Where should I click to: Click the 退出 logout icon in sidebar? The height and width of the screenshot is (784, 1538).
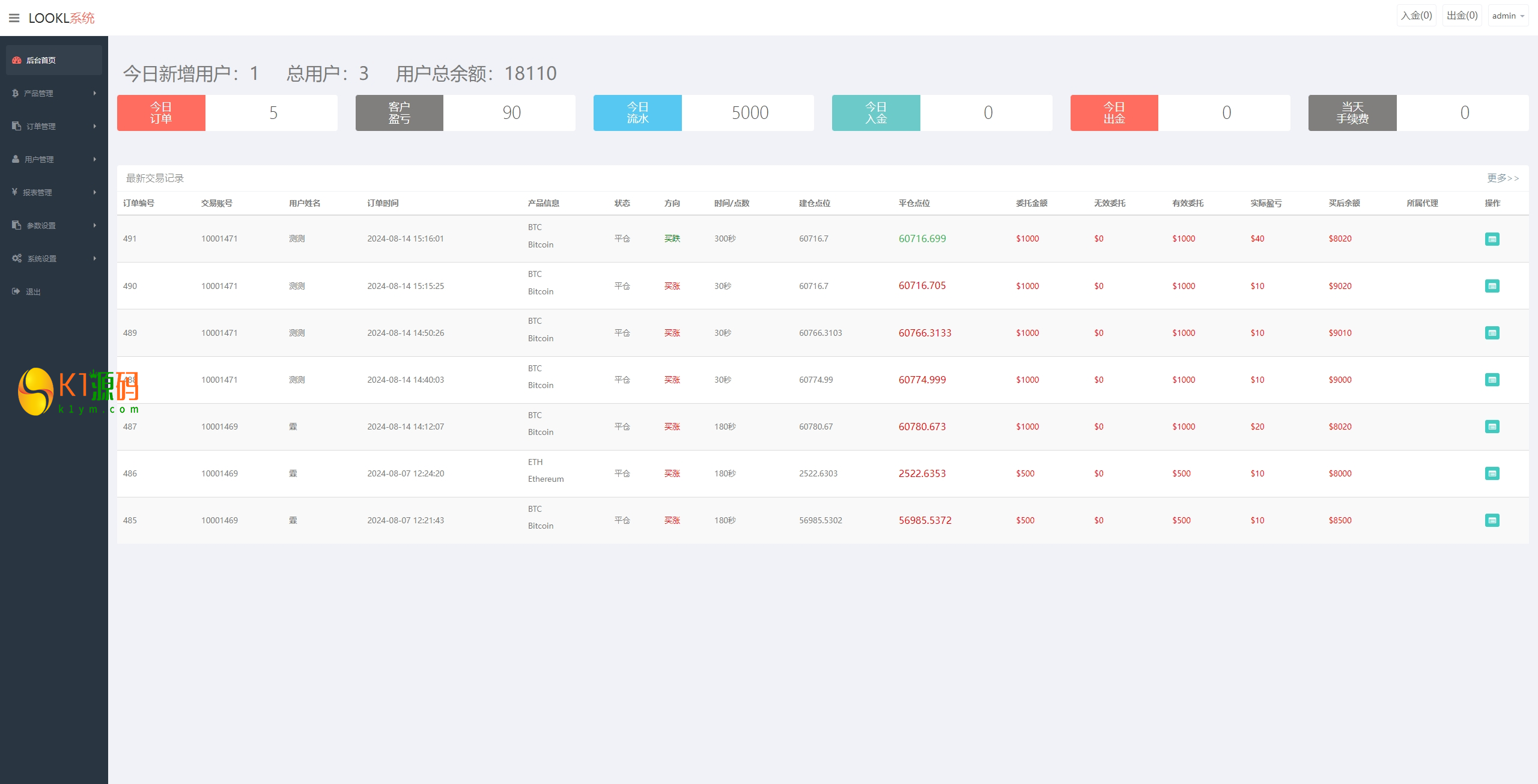click(x=16, y=291)
